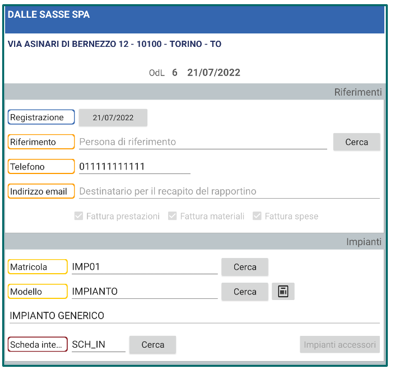The width and height of the screenshot is (393, 371).
Task: Click the Registrazione date button 21/07/2022
Action: 113,118
